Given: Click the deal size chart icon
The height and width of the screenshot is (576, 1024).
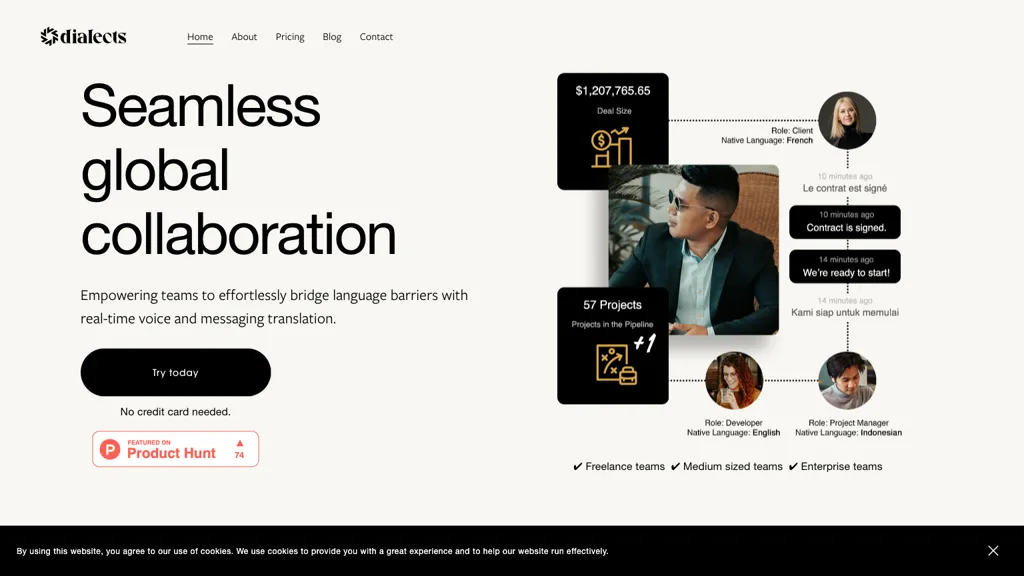Looking at the screenshot, I should coord(611,147).
